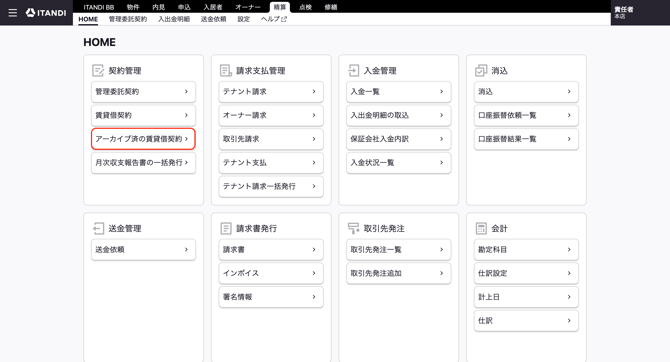Switch to the 入居者 tab
Screen dimensions: 670x362
[213, 7]
